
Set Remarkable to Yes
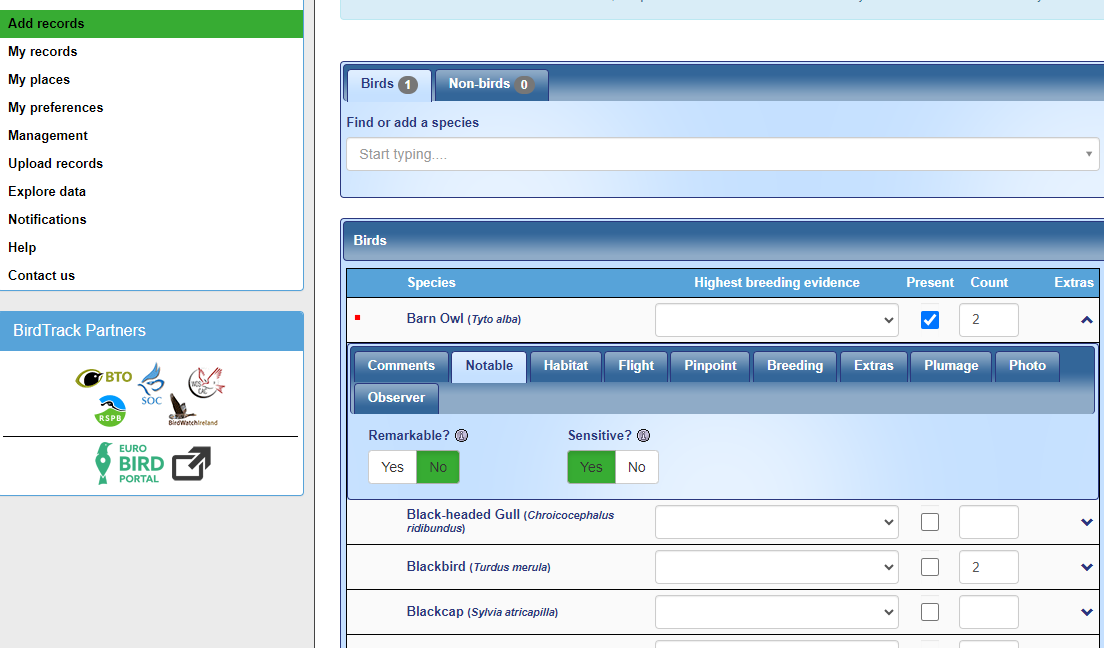click(x=392, y=467)
